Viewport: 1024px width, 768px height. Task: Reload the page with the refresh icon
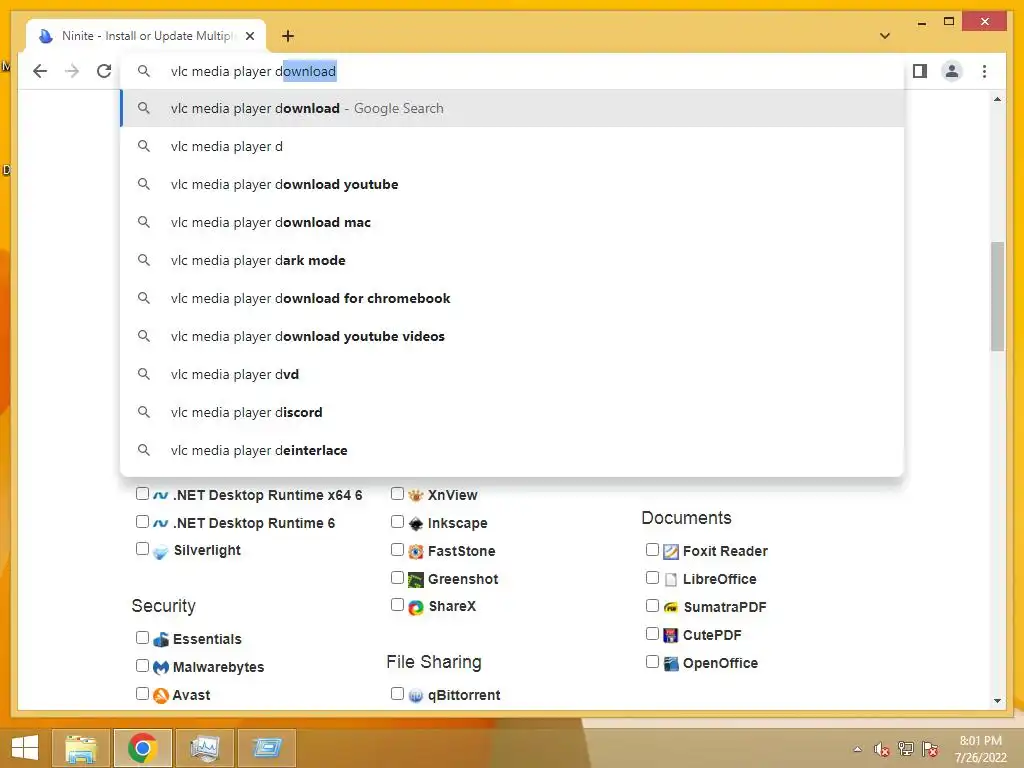104,71
